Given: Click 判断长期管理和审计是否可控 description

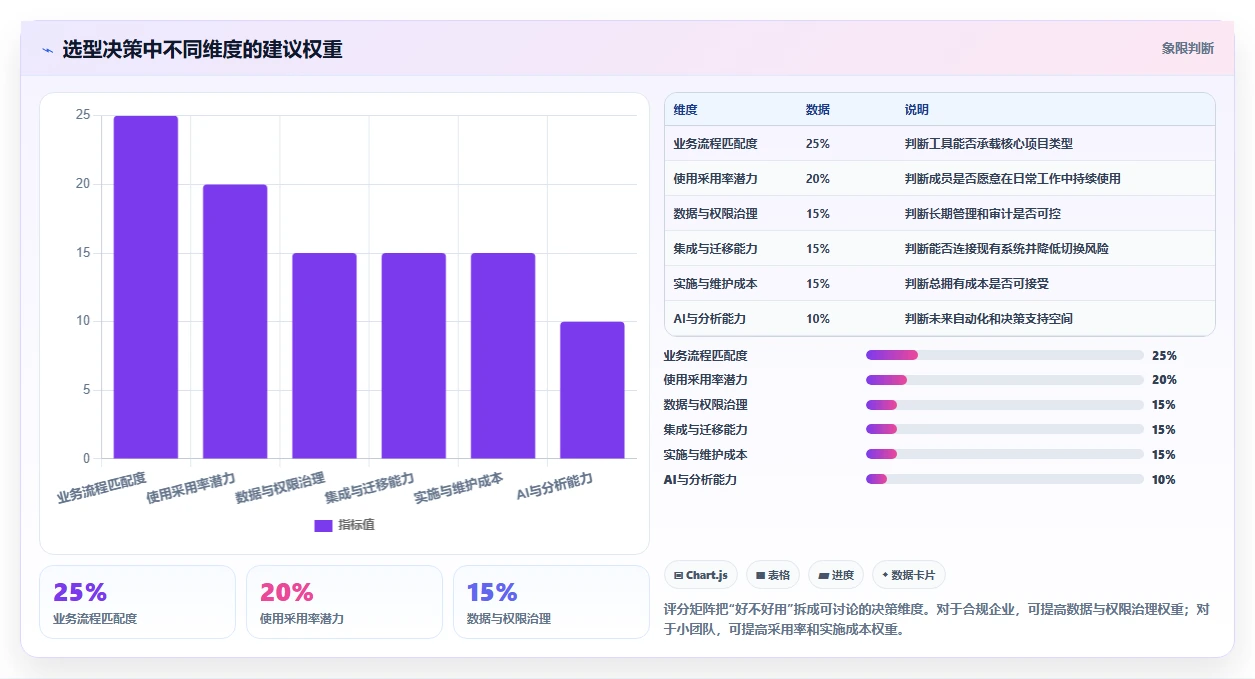Looking at the screenshot, I should (982, 214).
